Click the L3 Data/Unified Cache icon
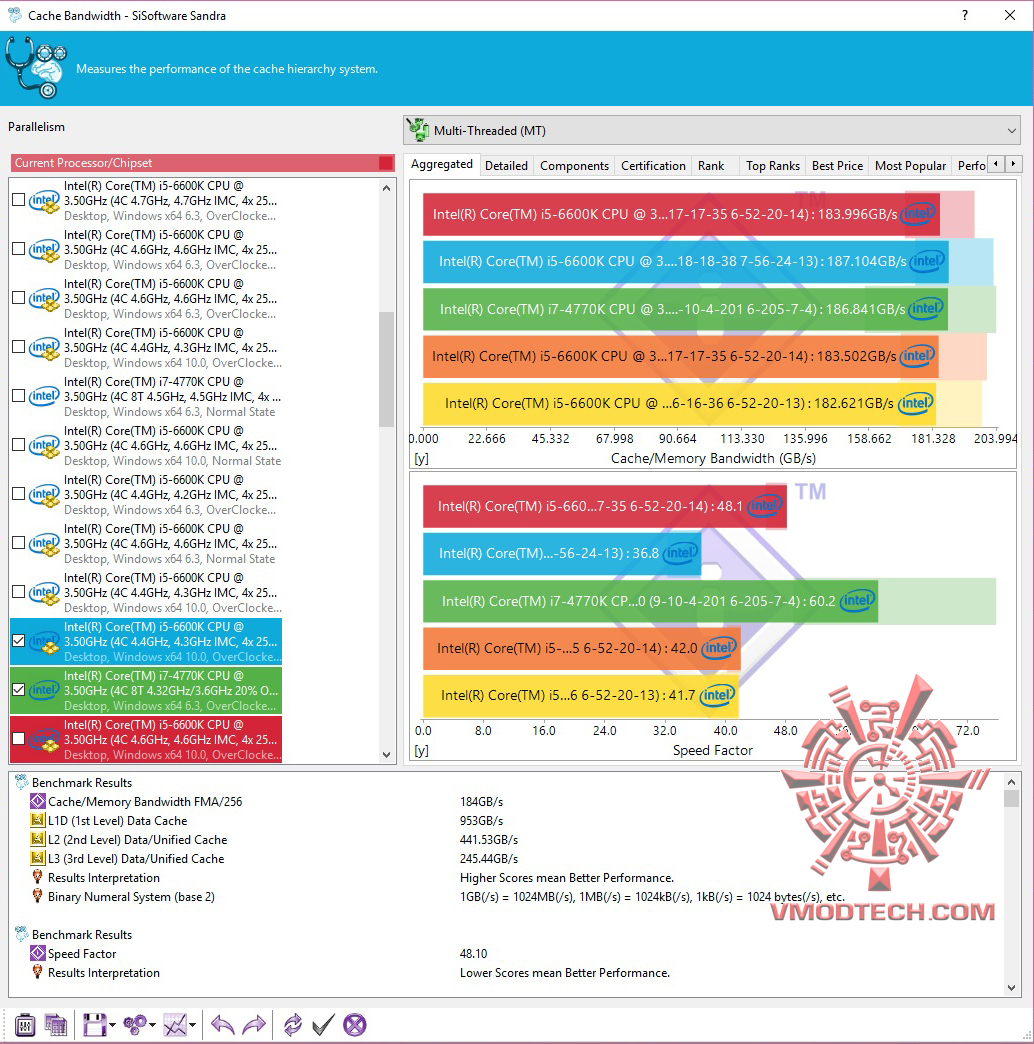Screen dimensions: 1034x1044 point(38,858)
